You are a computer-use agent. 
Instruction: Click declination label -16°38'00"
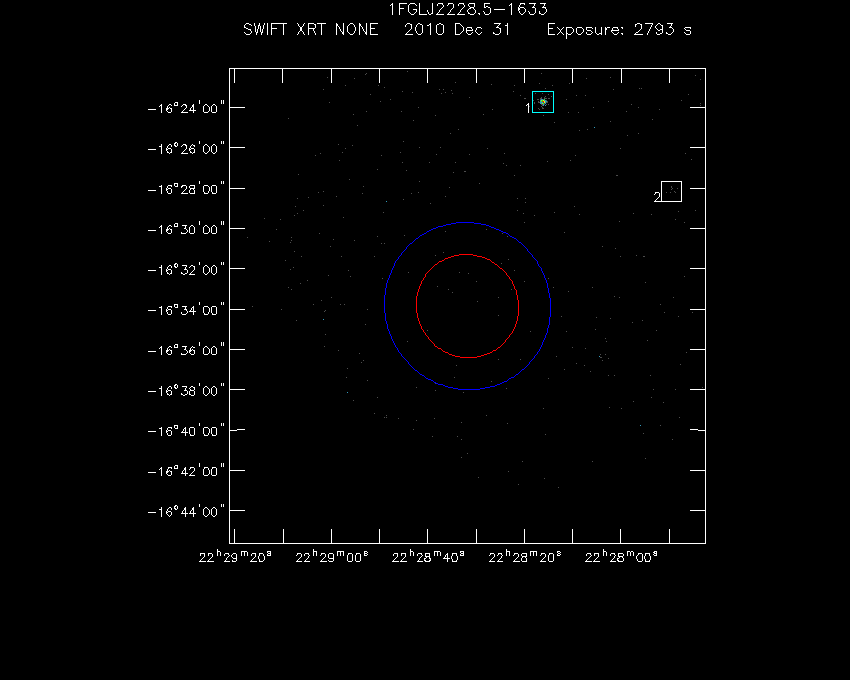click(x=186, y=390)
